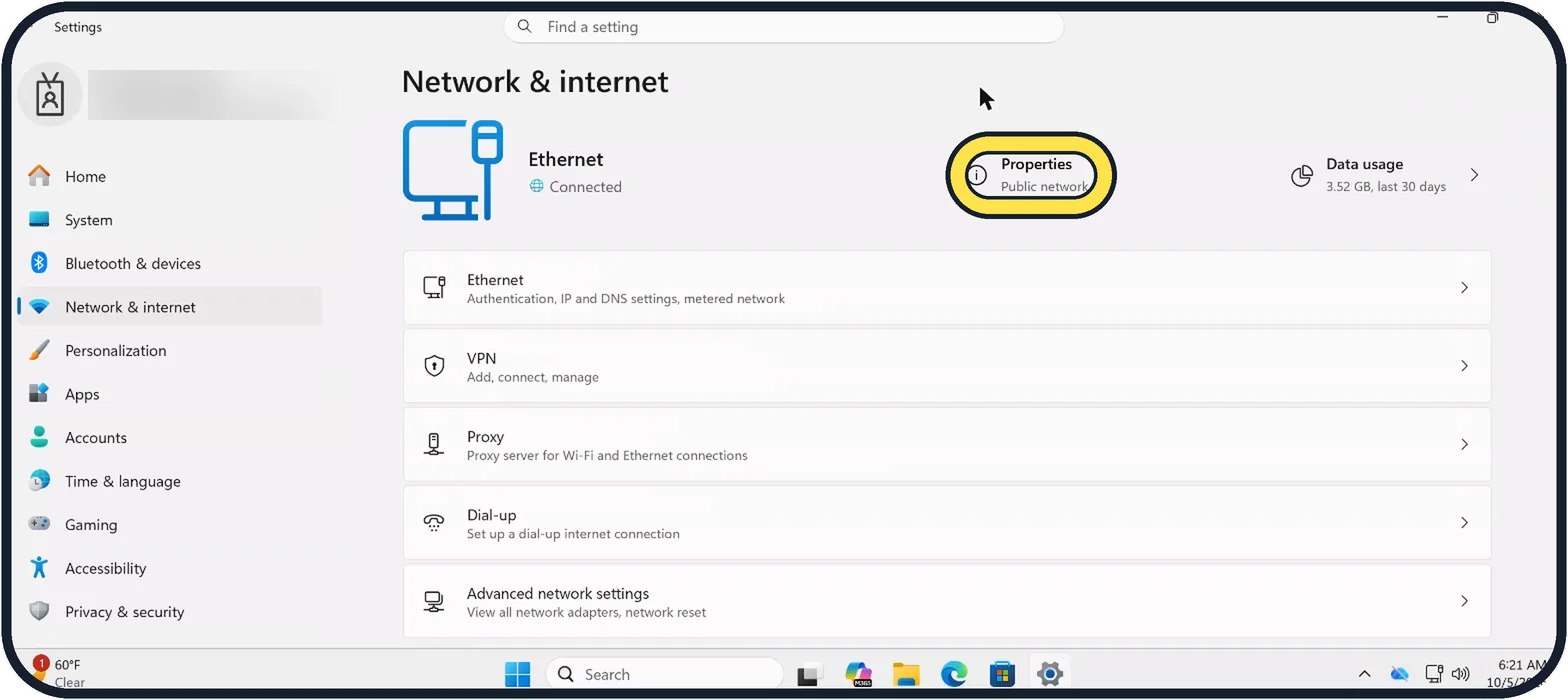The height and width of the screenshot is (700, 1568).
Task: Open Ethernet Properties (Public network)
Action: [1030, 175]
